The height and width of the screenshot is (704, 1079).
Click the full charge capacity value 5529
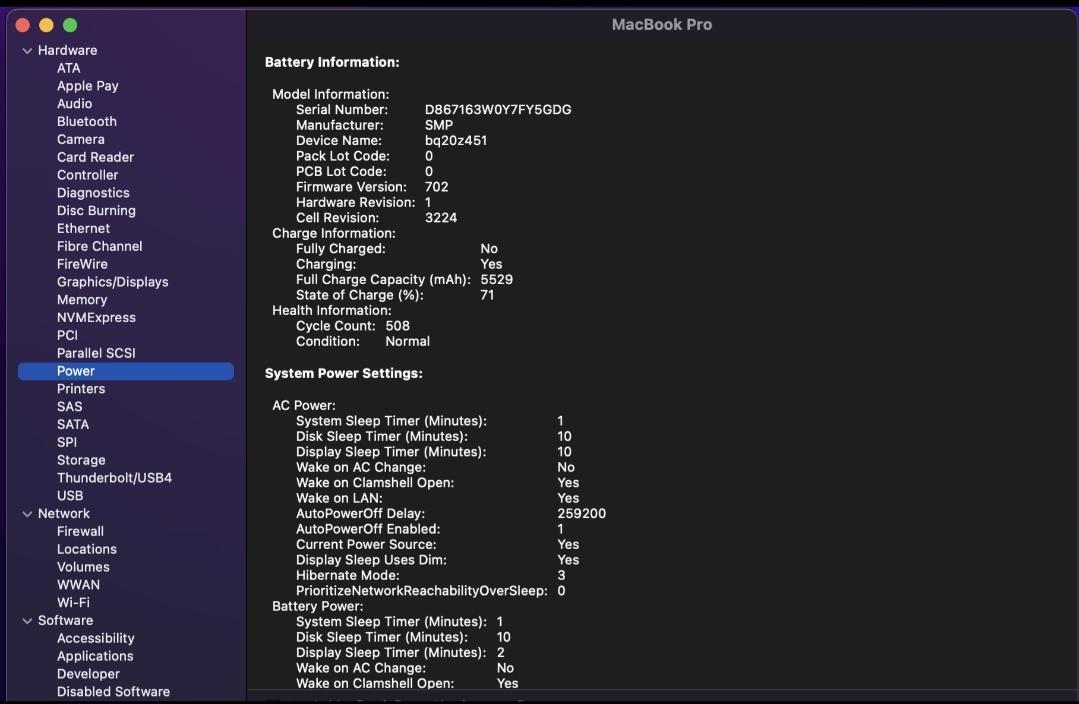click(x=497, y=280)
